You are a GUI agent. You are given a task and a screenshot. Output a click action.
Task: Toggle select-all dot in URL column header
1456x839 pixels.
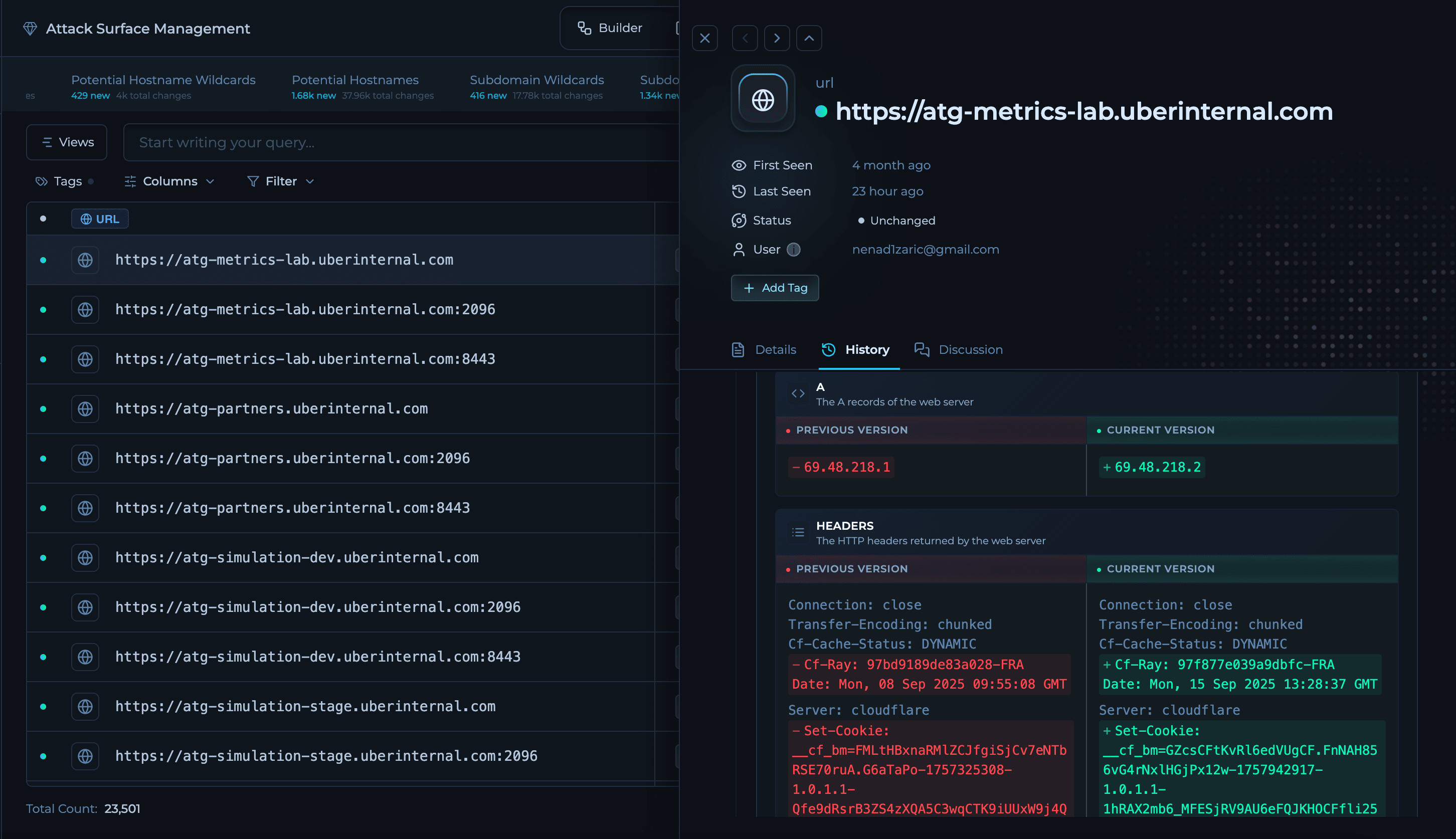(43, 219)
